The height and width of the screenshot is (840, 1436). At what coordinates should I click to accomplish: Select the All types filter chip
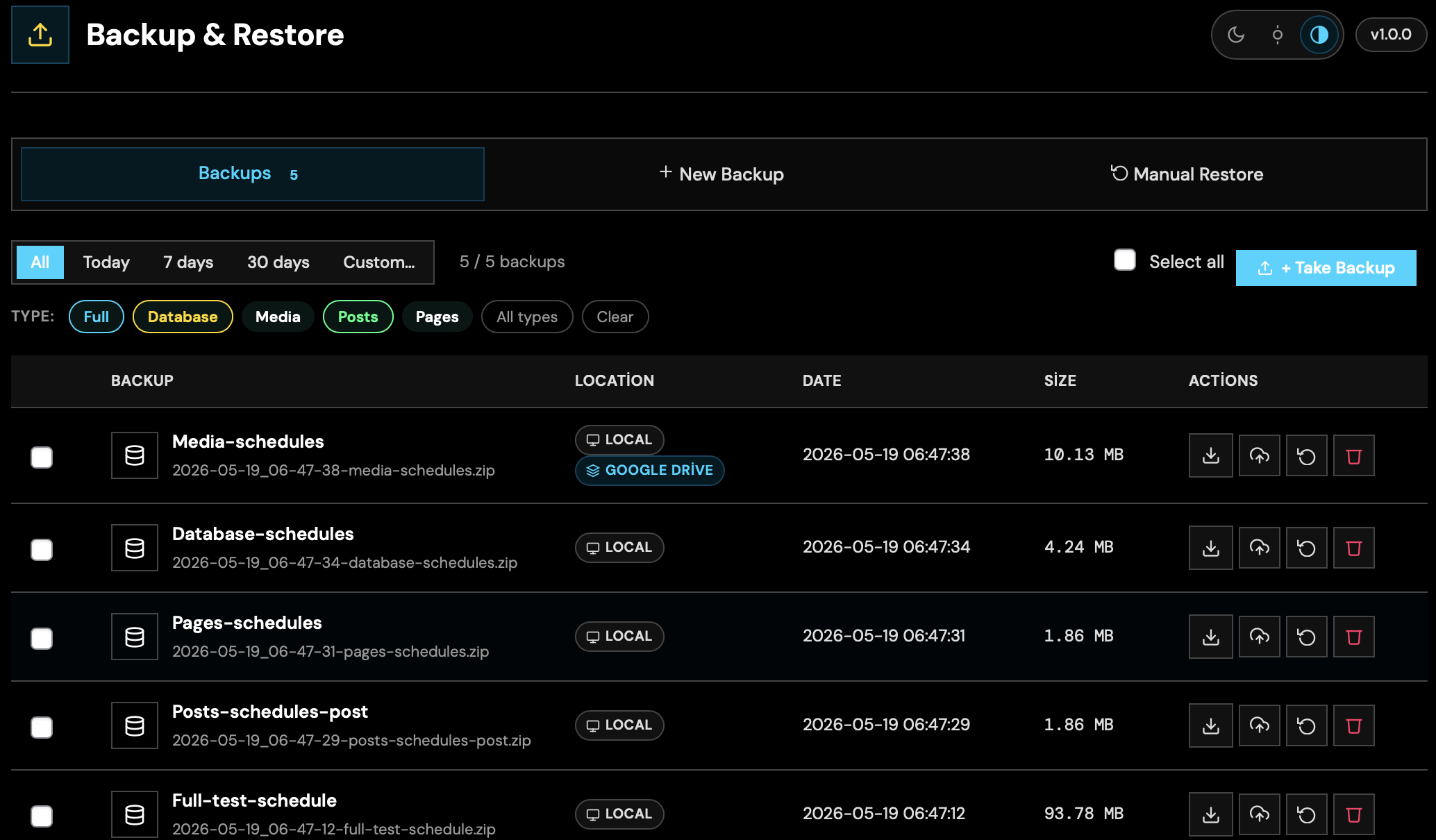(x=527, y=317)
